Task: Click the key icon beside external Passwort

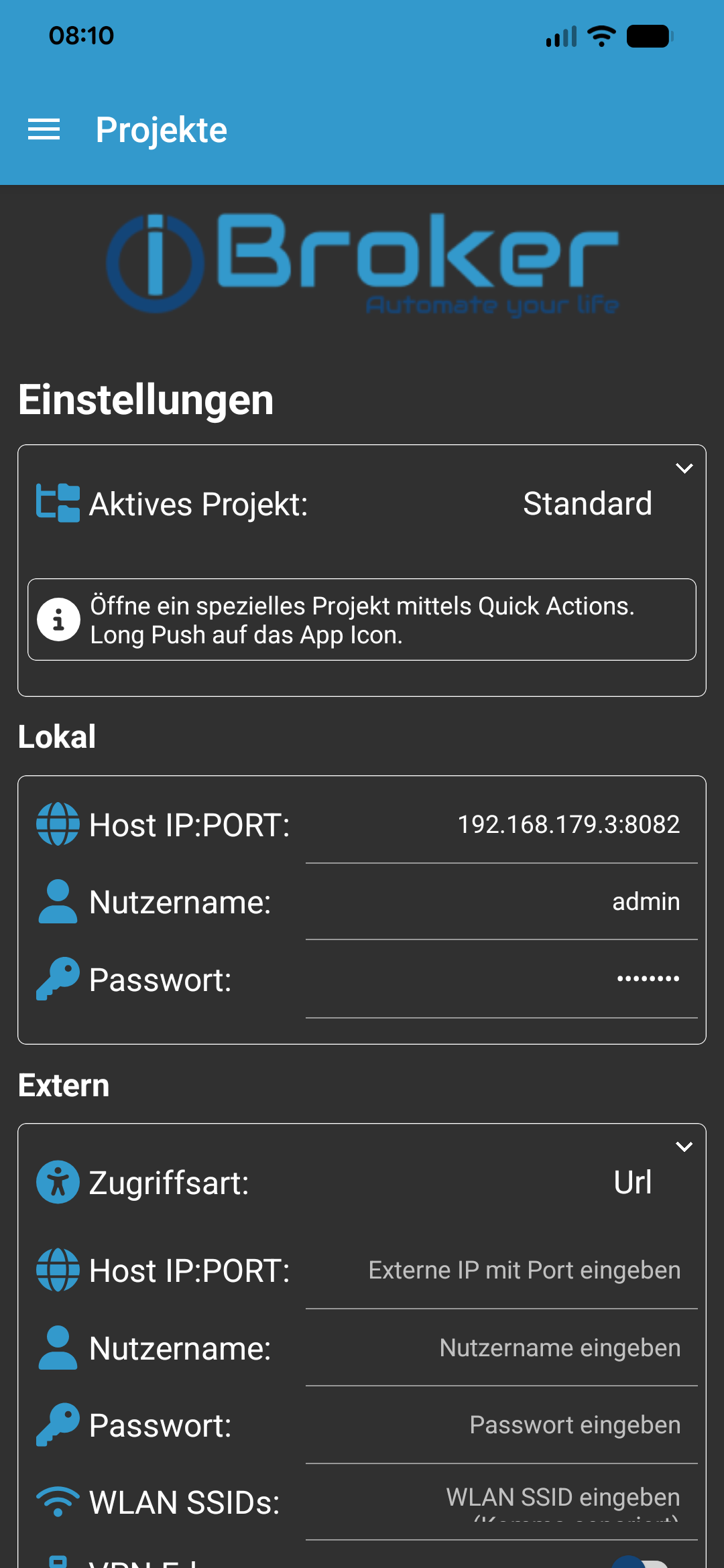Action: (58, 1425)
